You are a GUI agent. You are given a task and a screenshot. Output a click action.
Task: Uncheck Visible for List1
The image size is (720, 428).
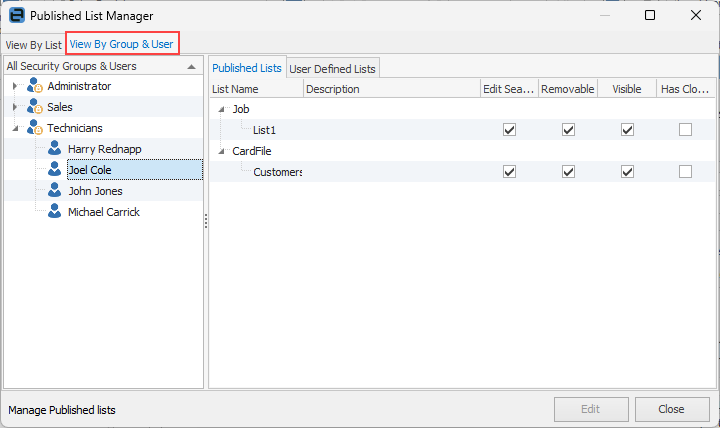[x=627, y=130]
